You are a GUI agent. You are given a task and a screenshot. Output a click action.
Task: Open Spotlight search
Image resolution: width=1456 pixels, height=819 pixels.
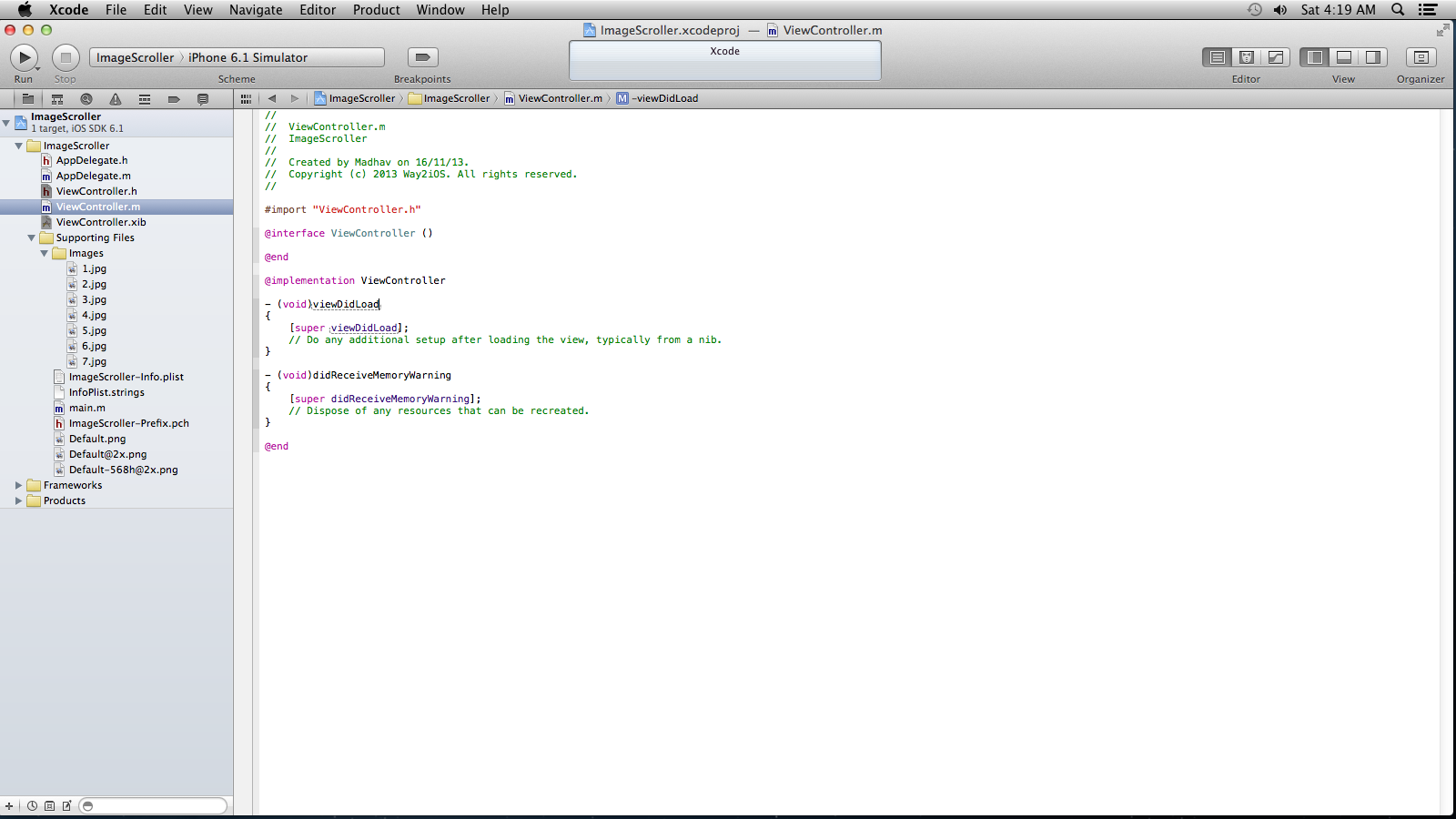tap(1398, 10)
